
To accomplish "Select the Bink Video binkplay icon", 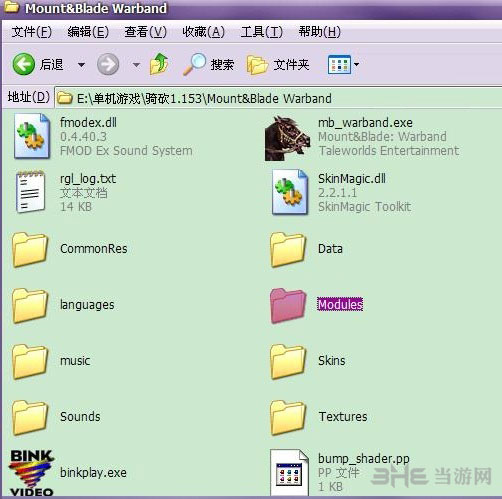I will [x=31, y=473].
